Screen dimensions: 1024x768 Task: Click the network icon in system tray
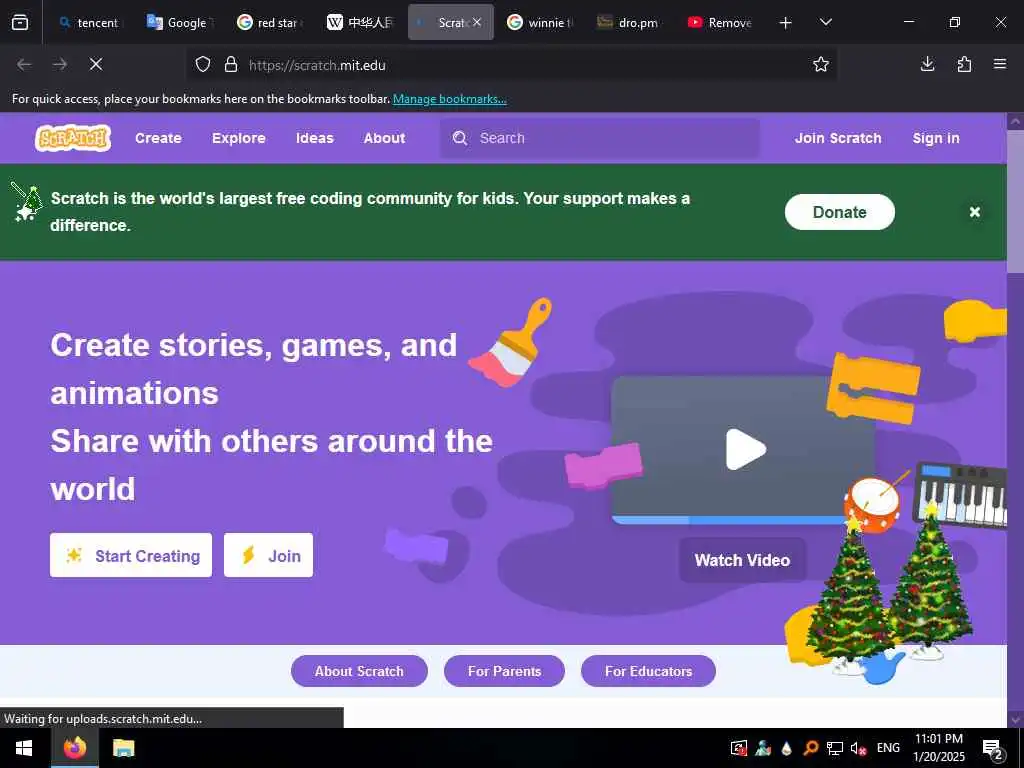(x=835, y=748)
